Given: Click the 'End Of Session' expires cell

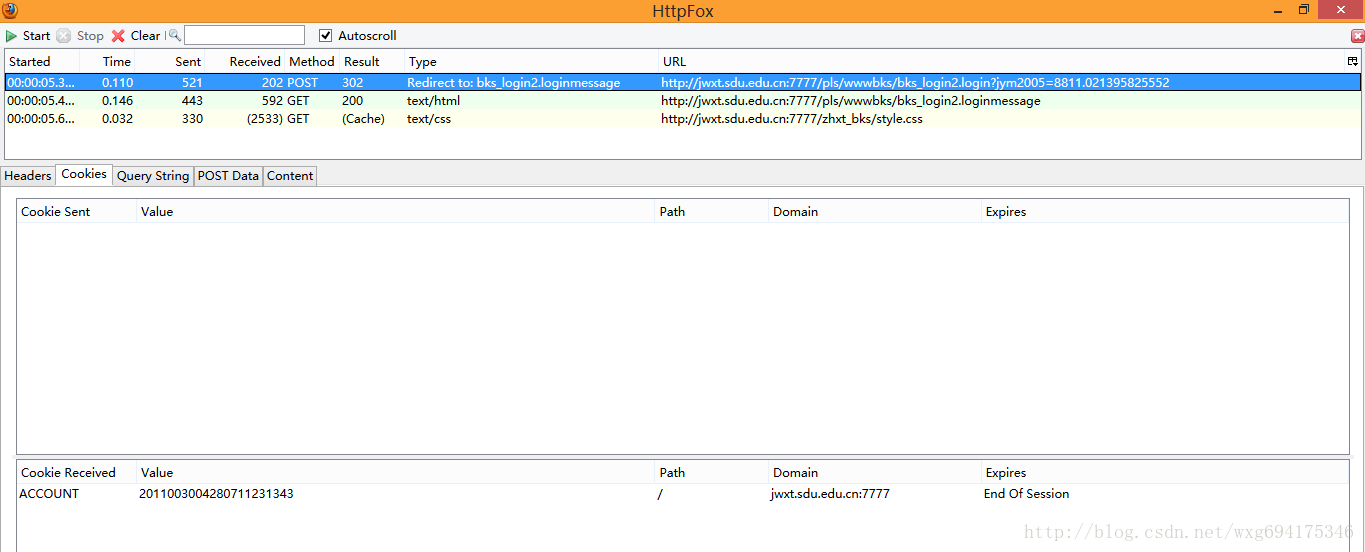Looking at the screenshot, I should pyautogui.click(x=1026, y=493).
